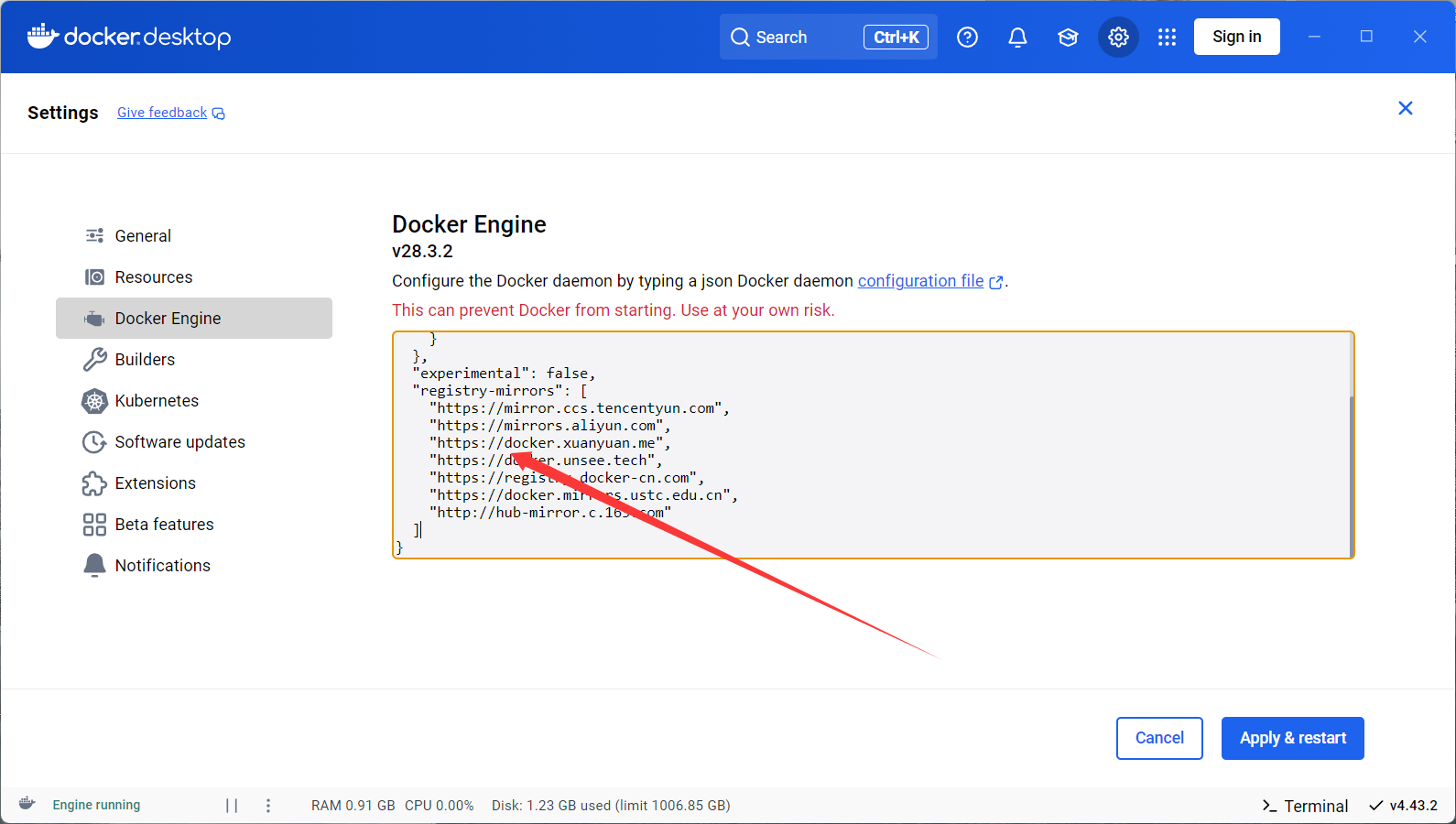Screen dimensions: 1456x824
Task: Open the Builders settings section
Action: tap(194, 360)
